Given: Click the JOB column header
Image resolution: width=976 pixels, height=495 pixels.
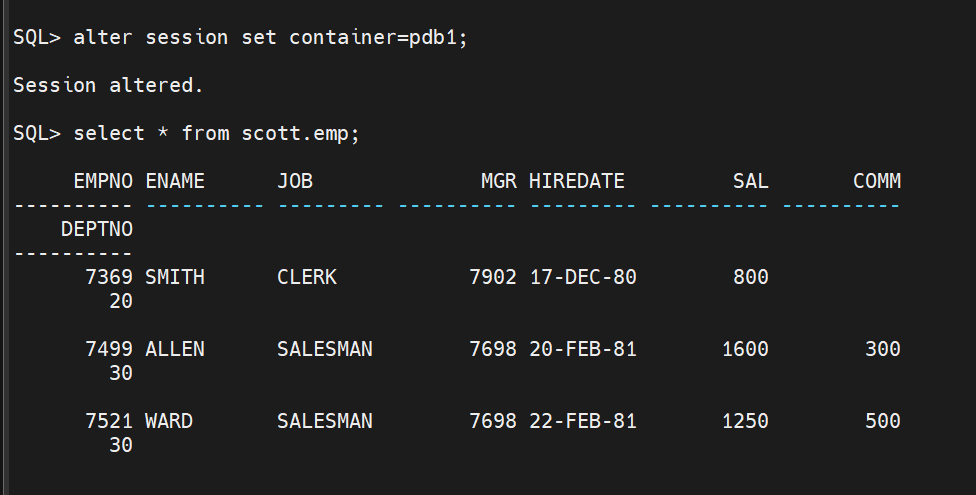Looking at the screenshot, I should [x=294, y=181].
